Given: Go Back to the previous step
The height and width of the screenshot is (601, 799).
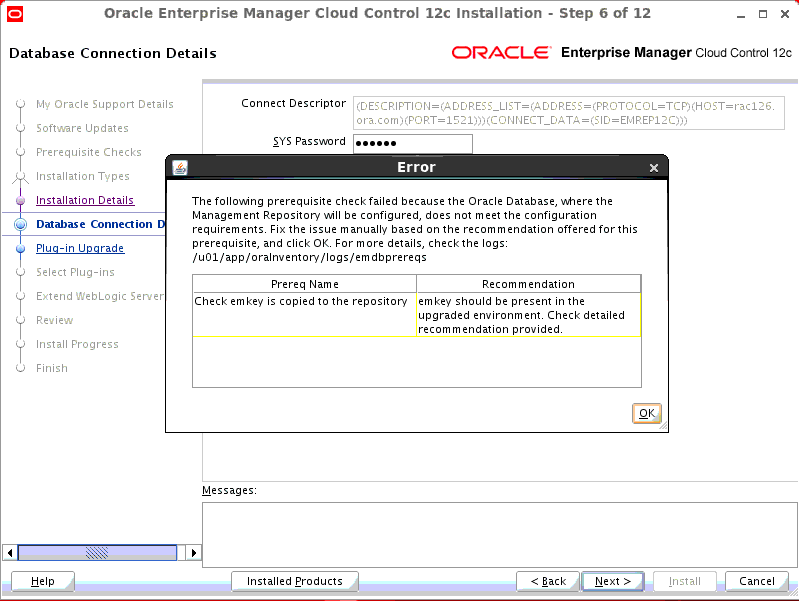Looking at the screenshot, I should 548,581.
